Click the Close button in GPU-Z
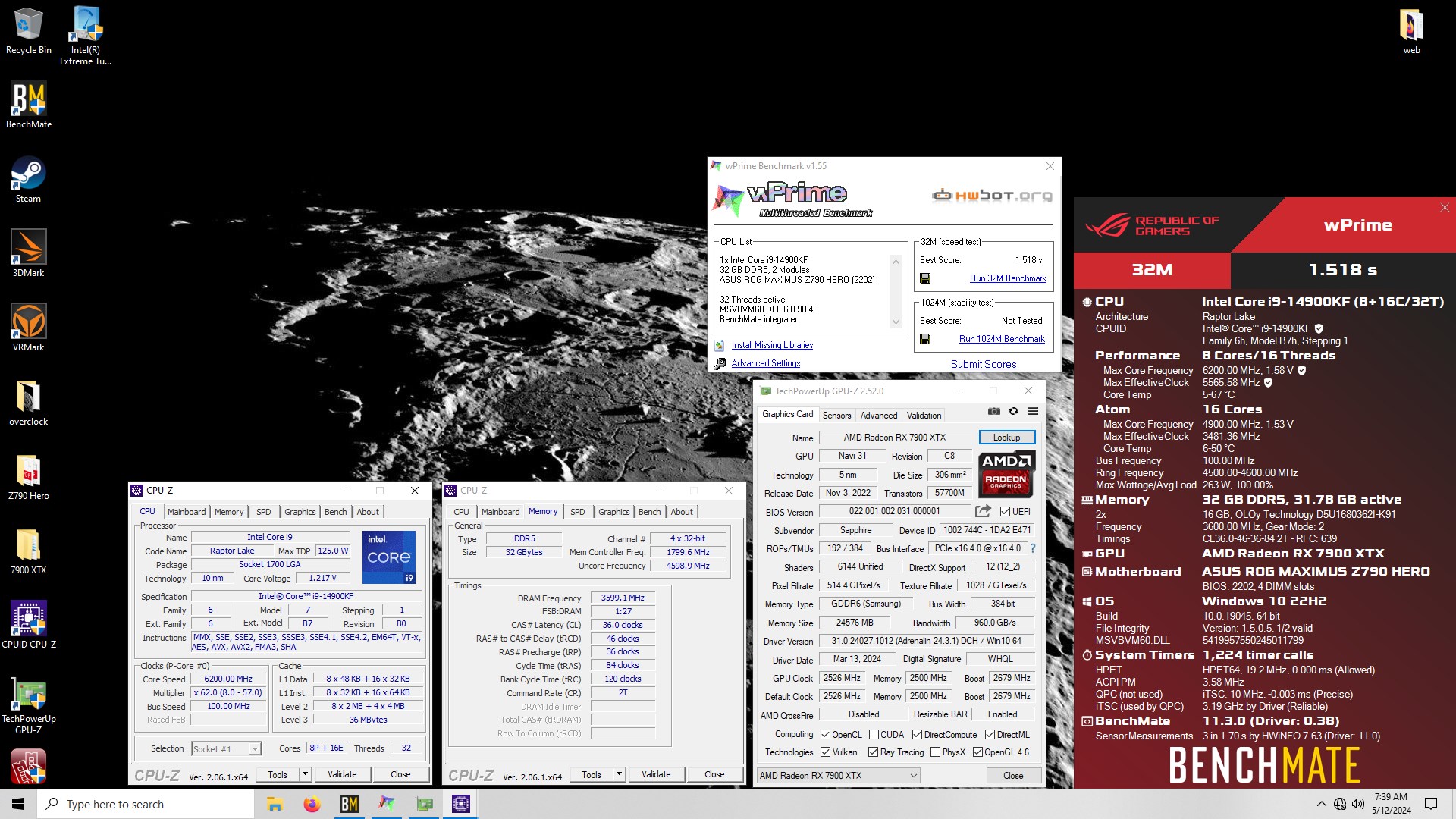1456x819 pixels. coord(1013,776)
